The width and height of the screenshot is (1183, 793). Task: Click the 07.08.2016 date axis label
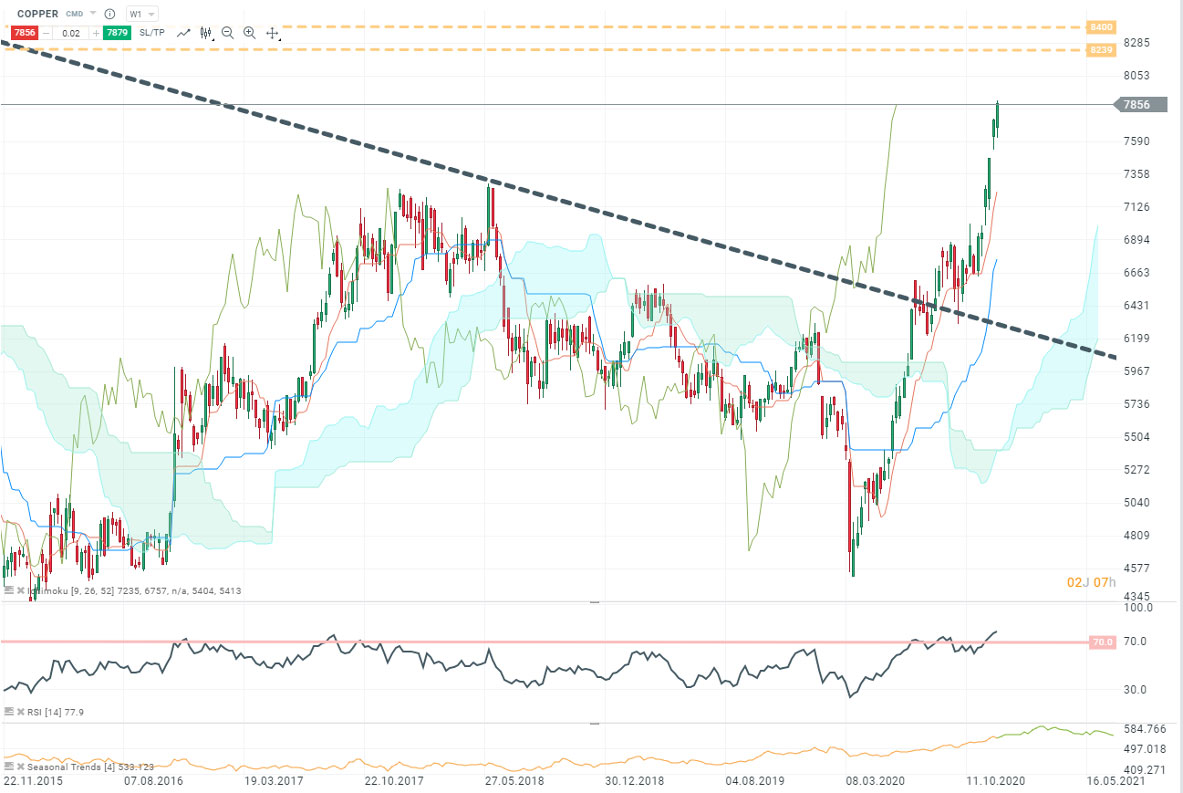pyautogui.click(x=153, y=781)
